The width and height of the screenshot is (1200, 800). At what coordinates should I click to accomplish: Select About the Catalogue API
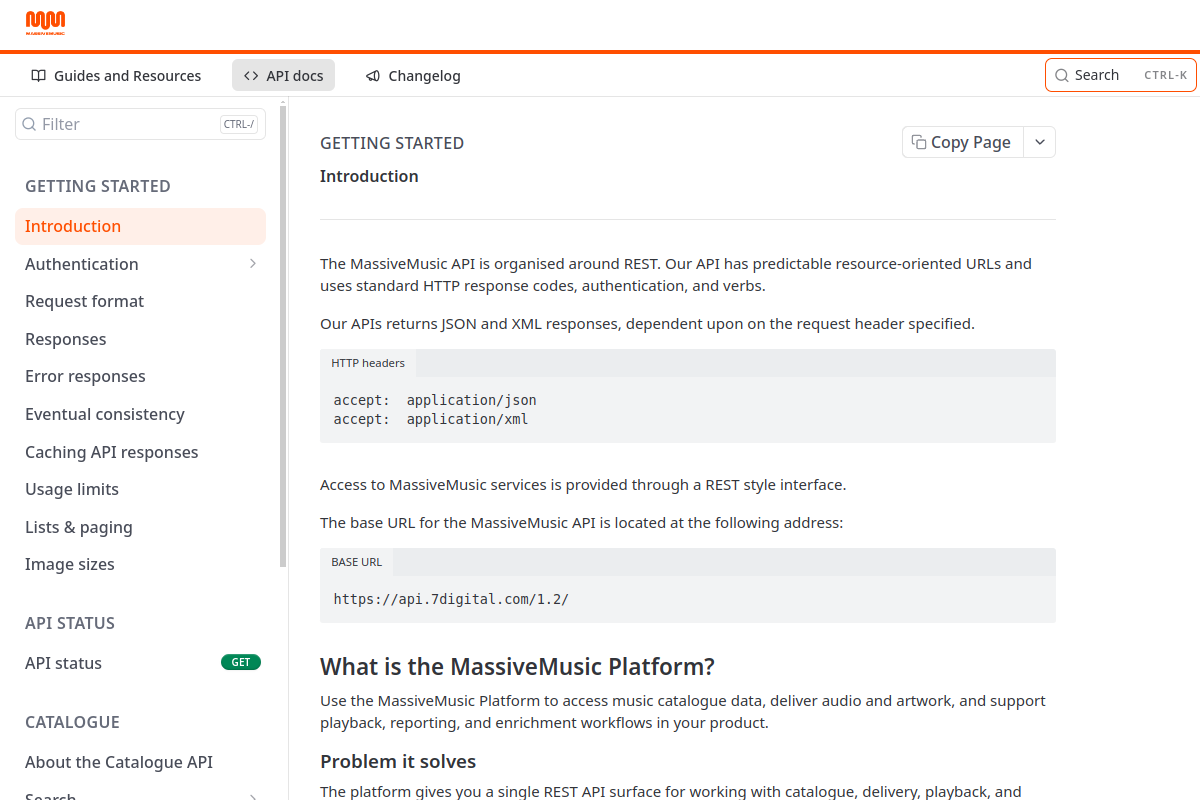[x=140, y=762]
